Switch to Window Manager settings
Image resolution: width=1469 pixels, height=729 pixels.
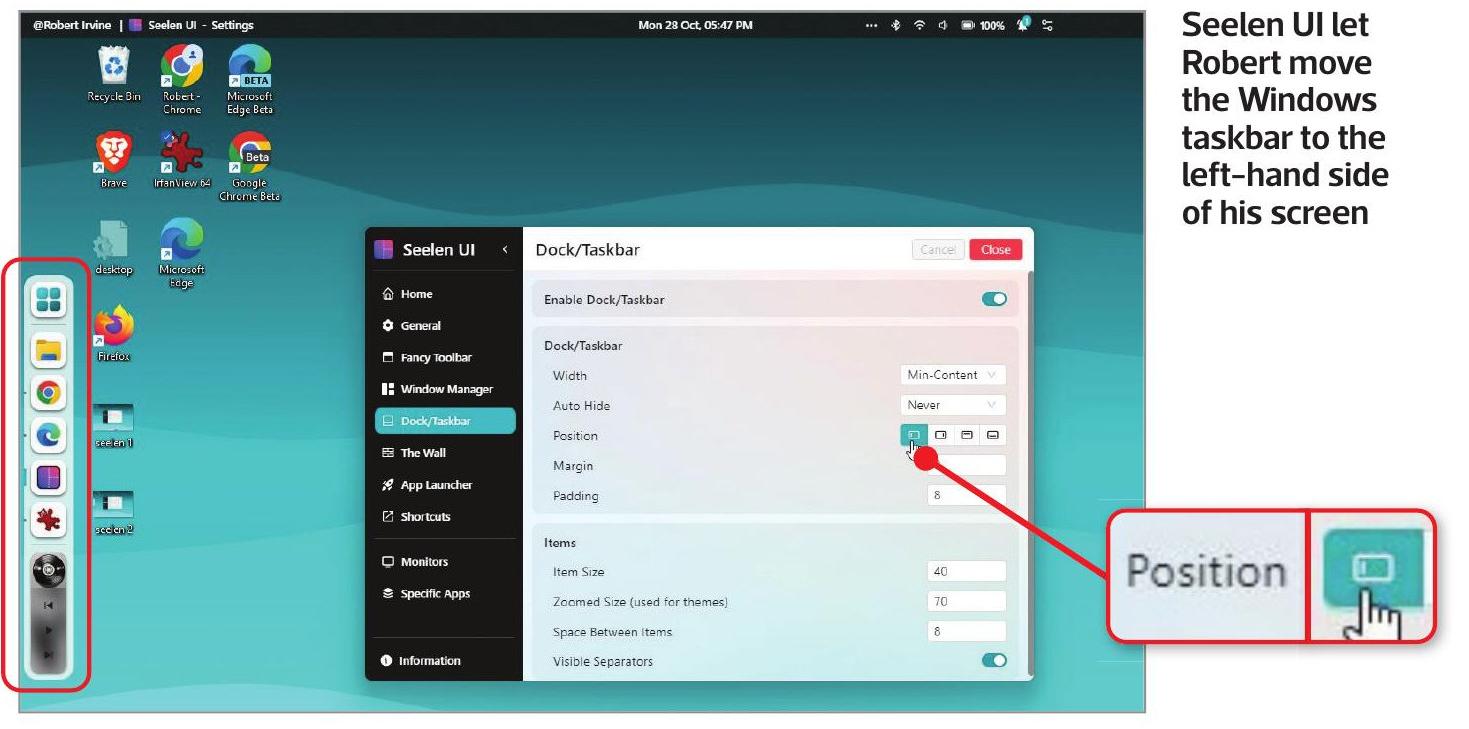tap(445, 389)
